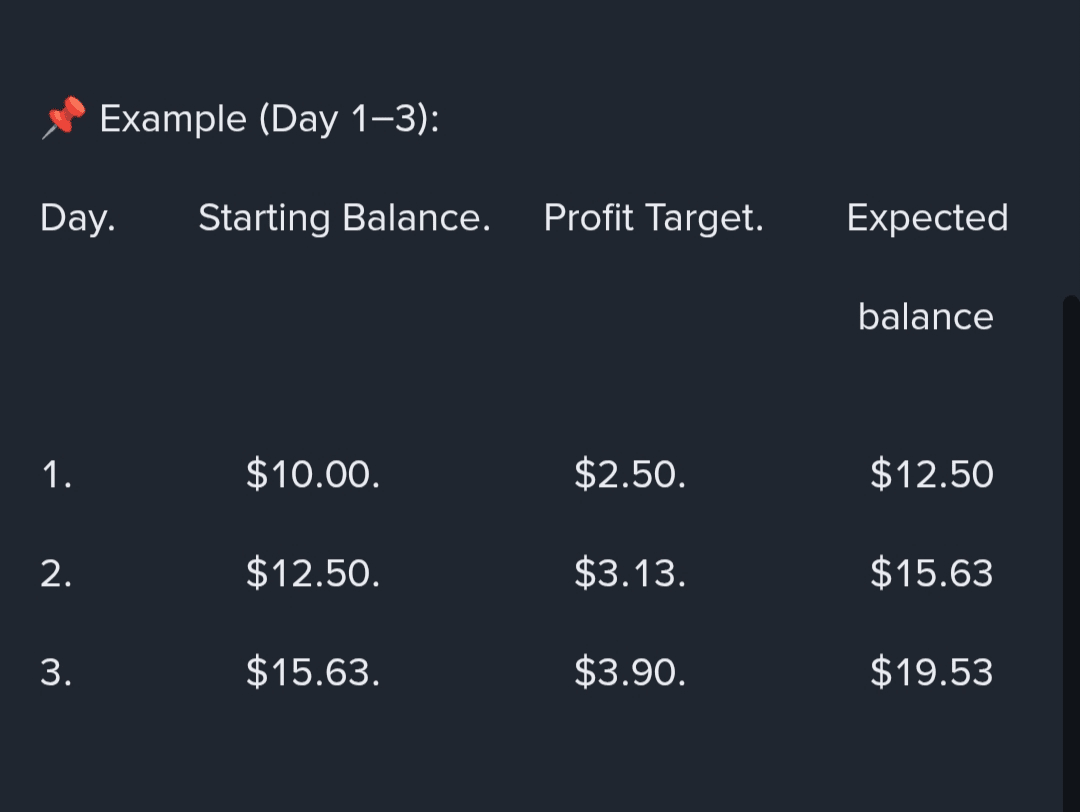Click the word "balance" under Expected

click(x=925, y=316)
